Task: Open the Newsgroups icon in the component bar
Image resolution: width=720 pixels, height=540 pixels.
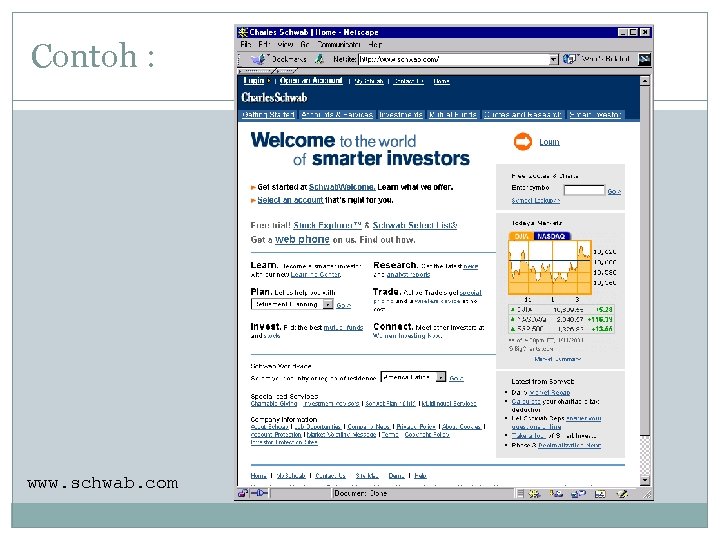Action: pyautogui.click(x=578, y=494)
